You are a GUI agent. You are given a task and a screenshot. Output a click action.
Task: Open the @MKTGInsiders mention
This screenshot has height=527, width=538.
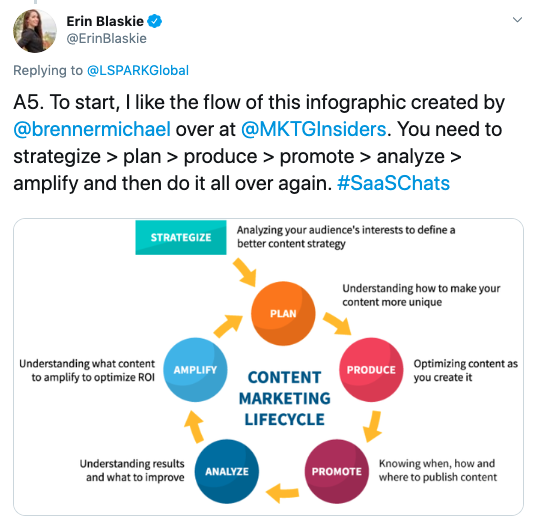coord(314,129)
